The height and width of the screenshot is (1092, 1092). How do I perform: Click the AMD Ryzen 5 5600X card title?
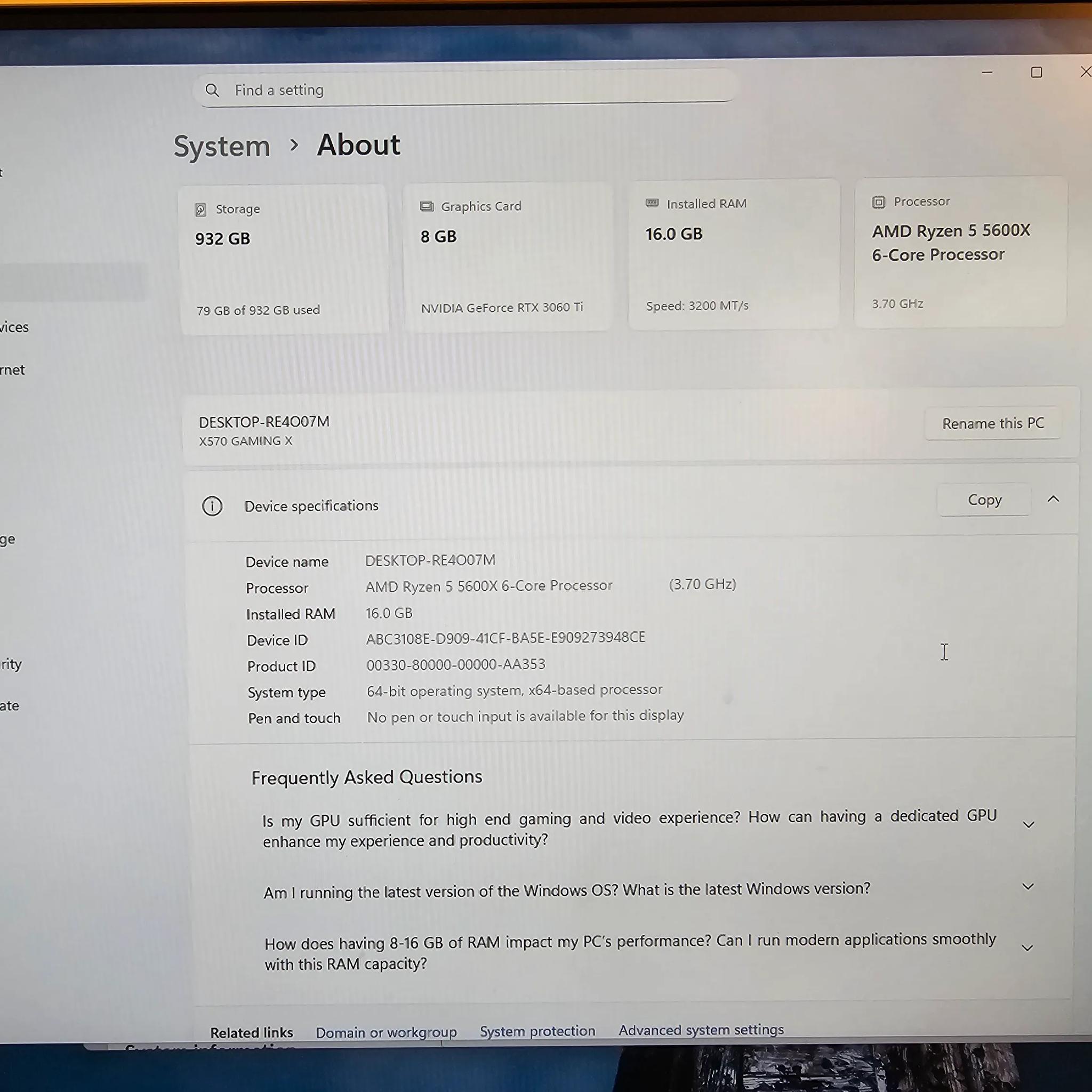tap(951, 243)
